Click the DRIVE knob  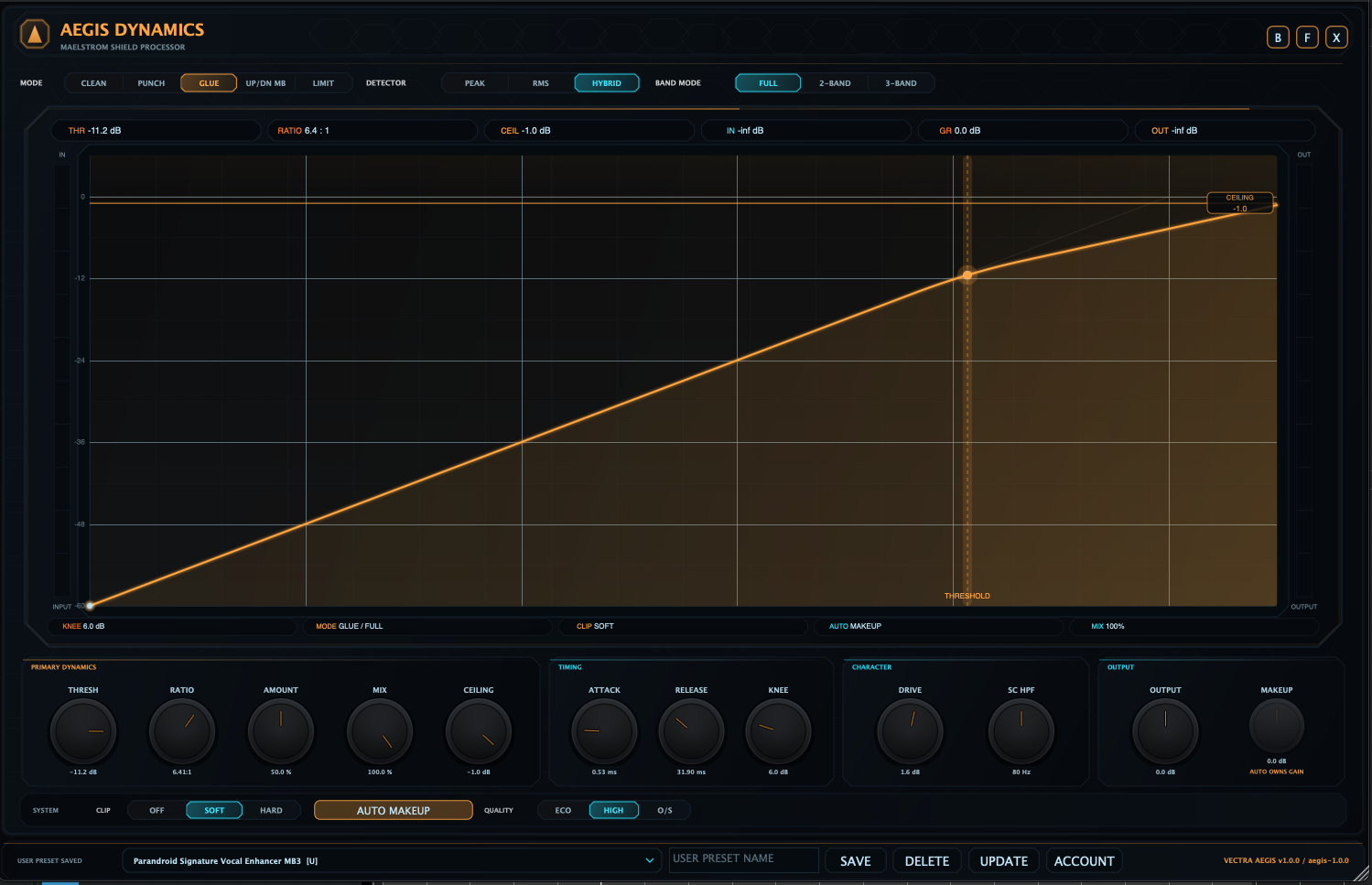pyautogui.click(x=910, y=731)
